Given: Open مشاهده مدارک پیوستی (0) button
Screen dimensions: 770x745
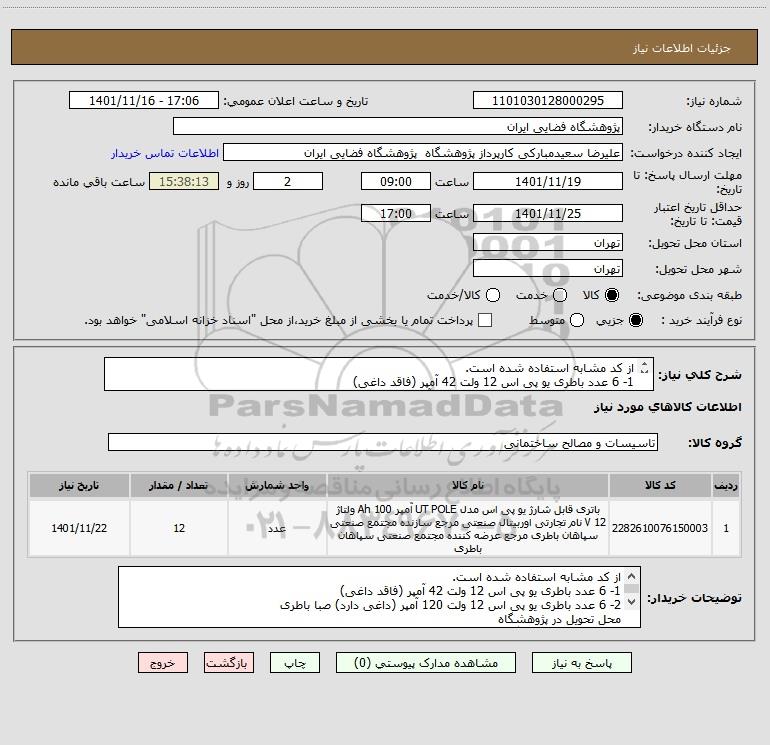Looking at the screenshot, I should 426,663.
